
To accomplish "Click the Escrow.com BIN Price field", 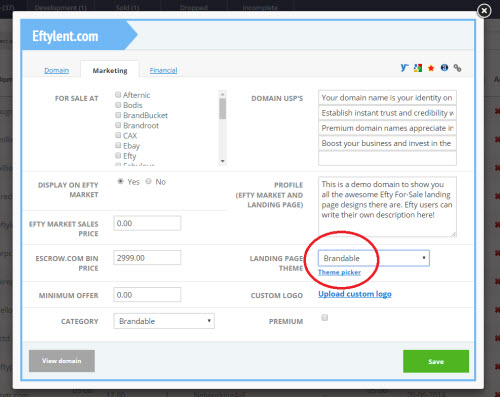I will tap(147, 258).
